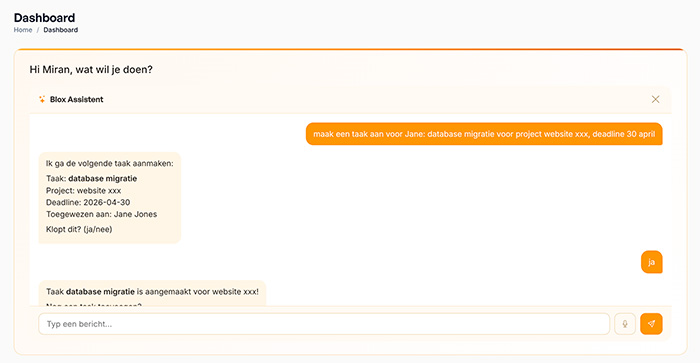Click the 'Blox Assistent' panel title
Screen dimensions: 700x363
pyautogui.click(x=76, y=99)
